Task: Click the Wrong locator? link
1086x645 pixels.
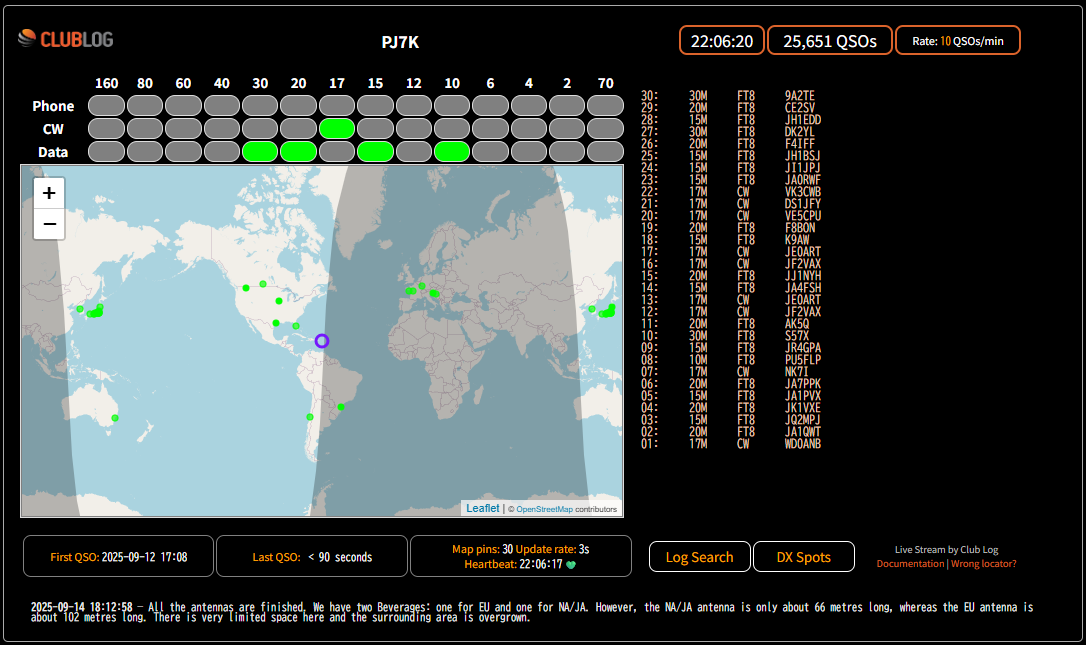Action: [x=984, y=564]
